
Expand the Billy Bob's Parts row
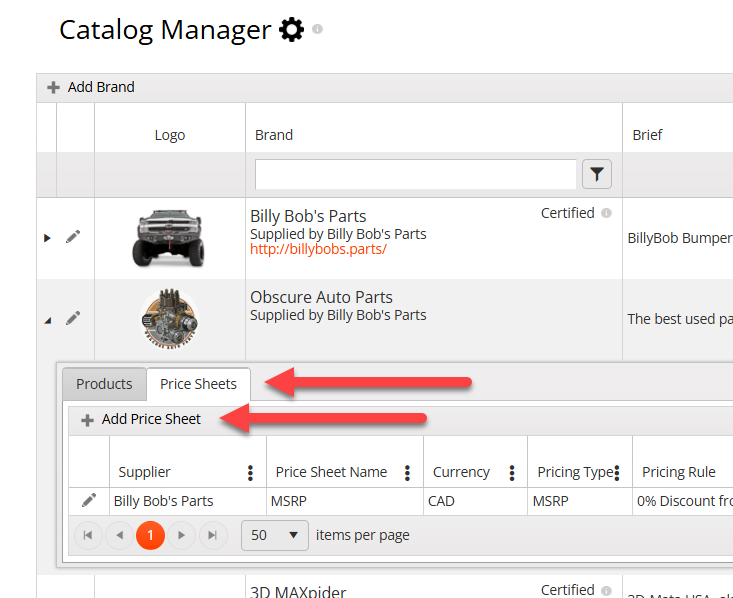point(47,238)
